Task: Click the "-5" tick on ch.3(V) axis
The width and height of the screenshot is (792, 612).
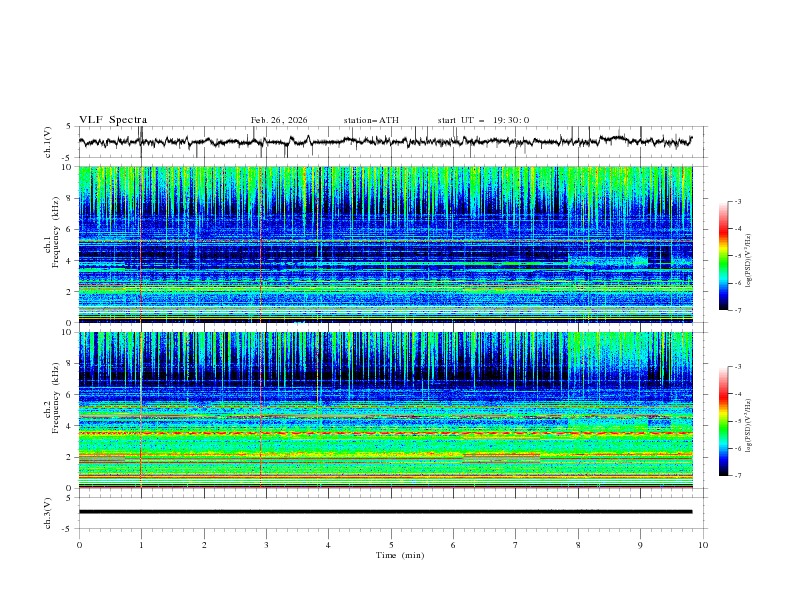Action: point(68,529)
